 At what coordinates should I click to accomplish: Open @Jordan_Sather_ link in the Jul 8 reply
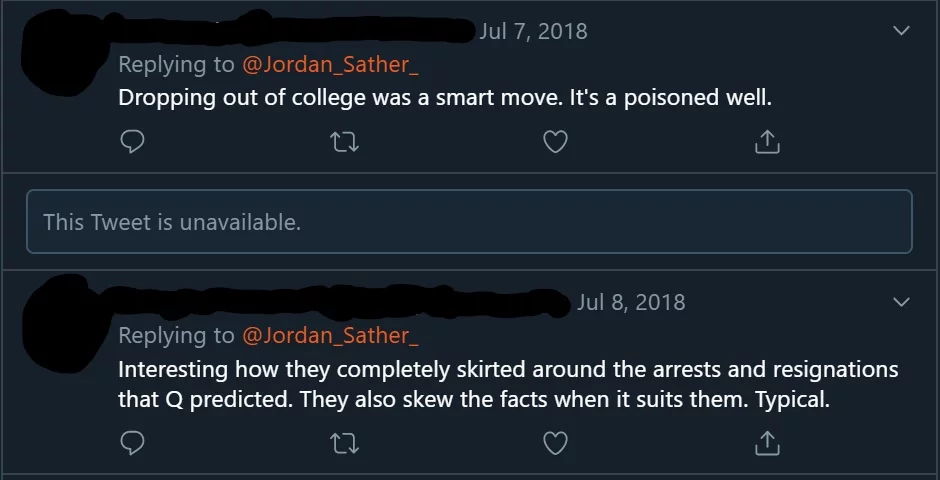pyautogui.click(x=330, y=335)
